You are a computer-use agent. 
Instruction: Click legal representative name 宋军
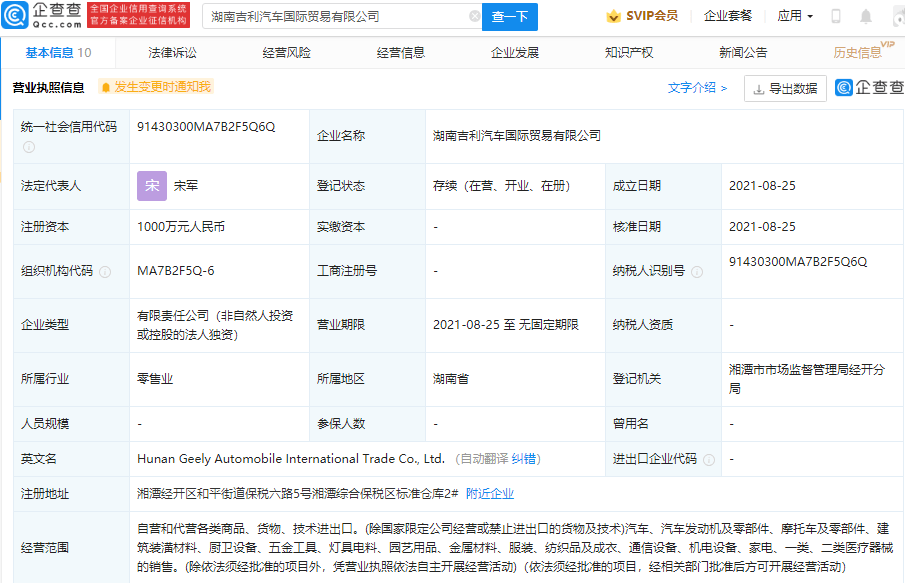pyautogui.click(x=186, y=186)
